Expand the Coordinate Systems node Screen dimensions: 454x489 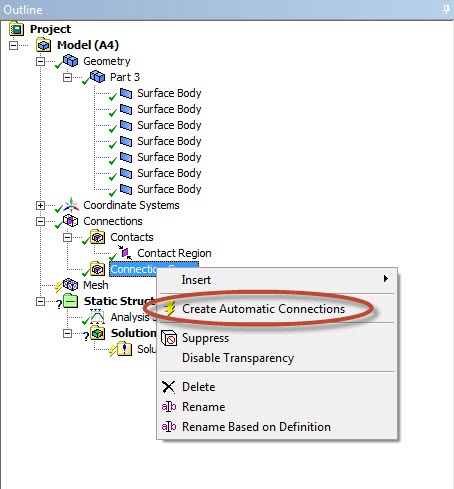(40, 205)
